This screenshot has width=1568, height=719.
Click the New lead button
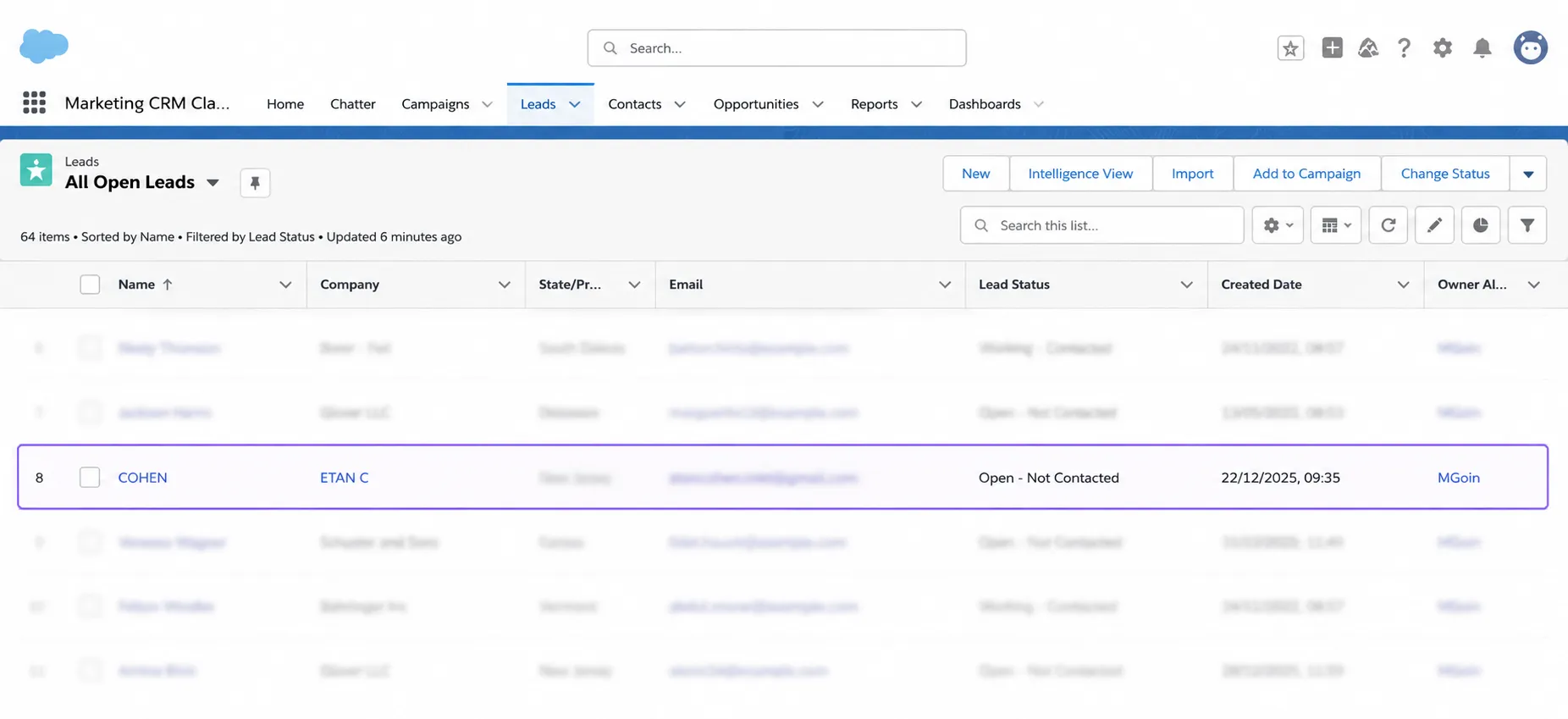click(x=975, y=174)
